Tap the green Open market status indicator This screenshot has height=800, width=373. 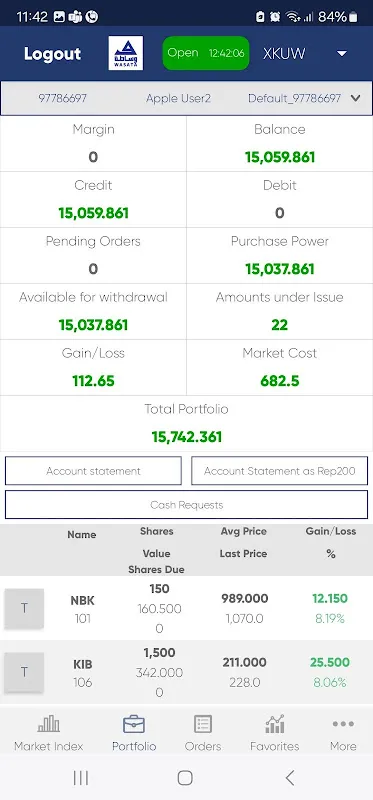[206, 53]
